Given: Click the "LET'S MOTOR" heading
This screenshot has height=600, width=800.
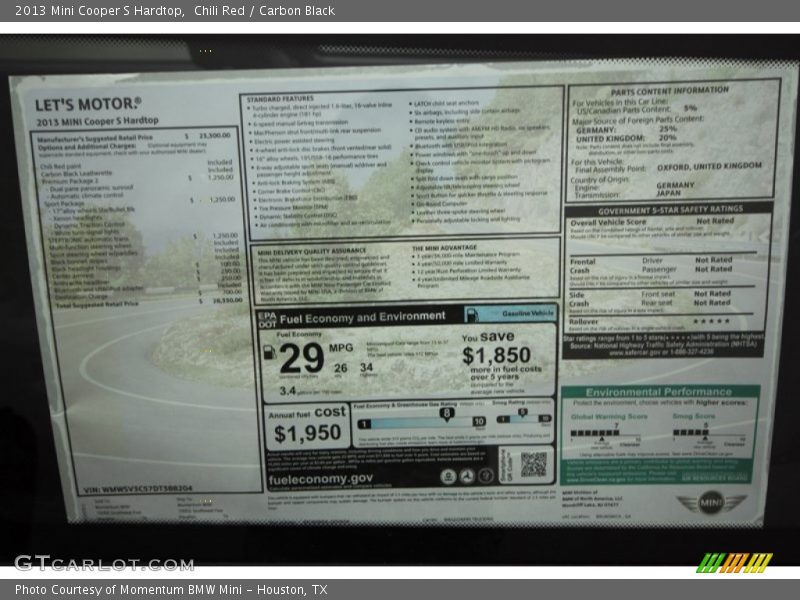Looking at the screenshot, I should [x=88, y=105].
